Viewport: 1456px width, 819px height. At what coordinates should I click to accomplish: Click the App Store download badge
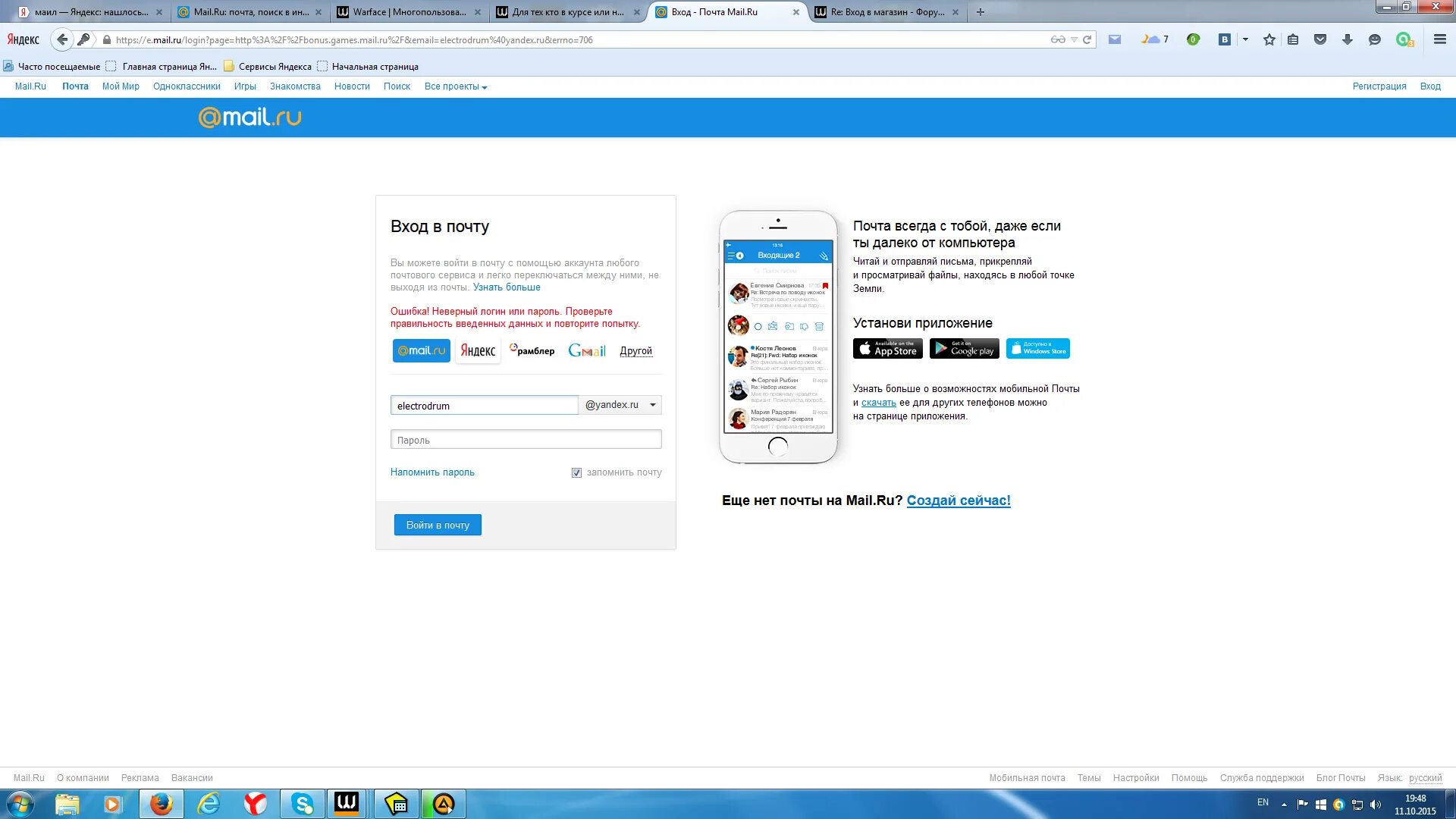click(x=888, y=348)
